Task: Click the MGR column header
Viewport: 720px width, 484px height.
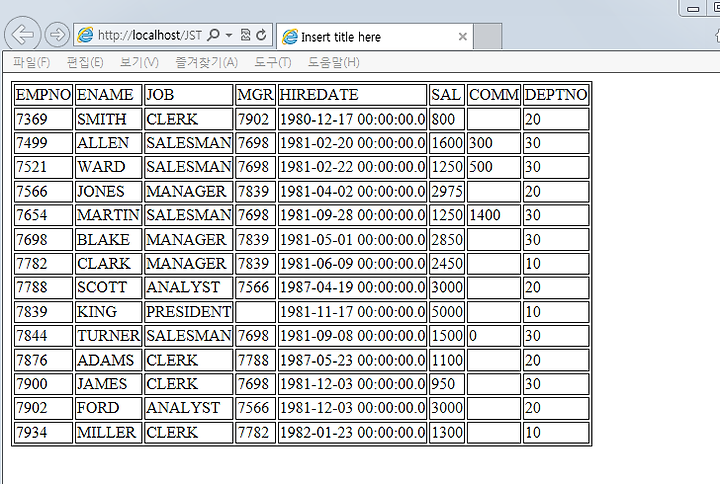Action: pyautogui.click(x=255, y=95)
